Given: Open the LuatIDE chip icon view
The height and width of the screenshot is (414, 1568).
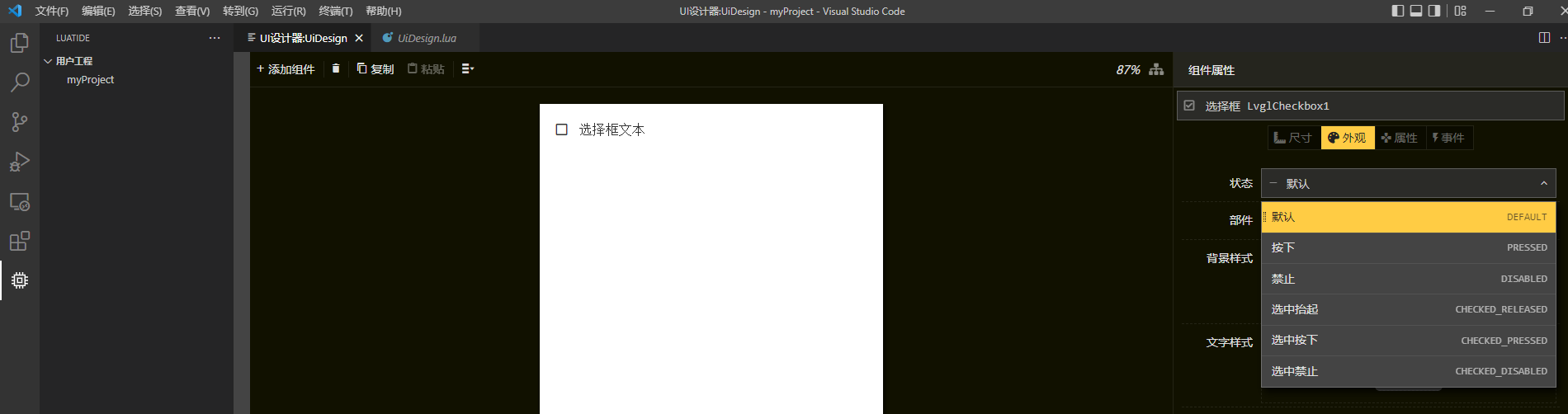Looking at the screenshot, I should [20, 280].
